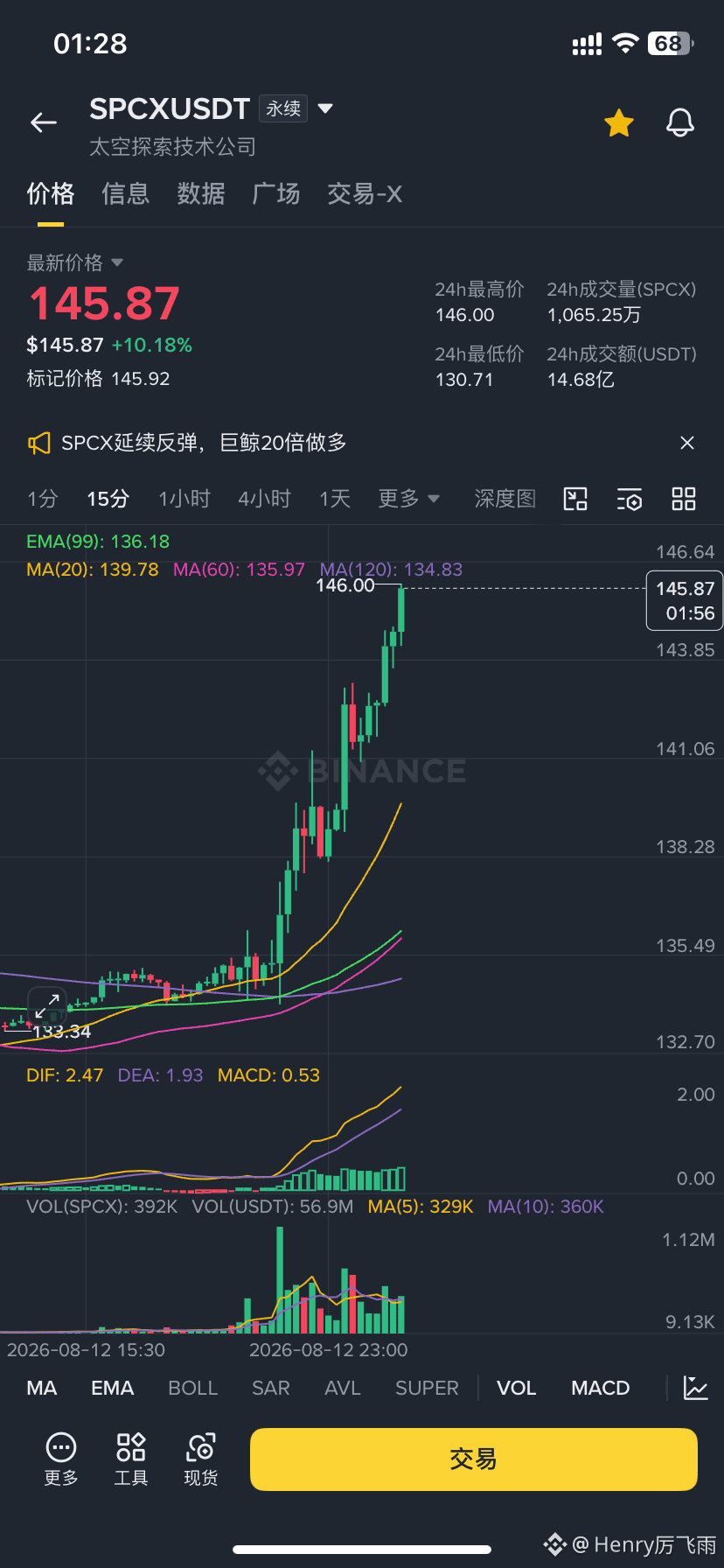Toggle the AVL indicator
This screenshot has height=1568, width=724.
coord(343,1388)
